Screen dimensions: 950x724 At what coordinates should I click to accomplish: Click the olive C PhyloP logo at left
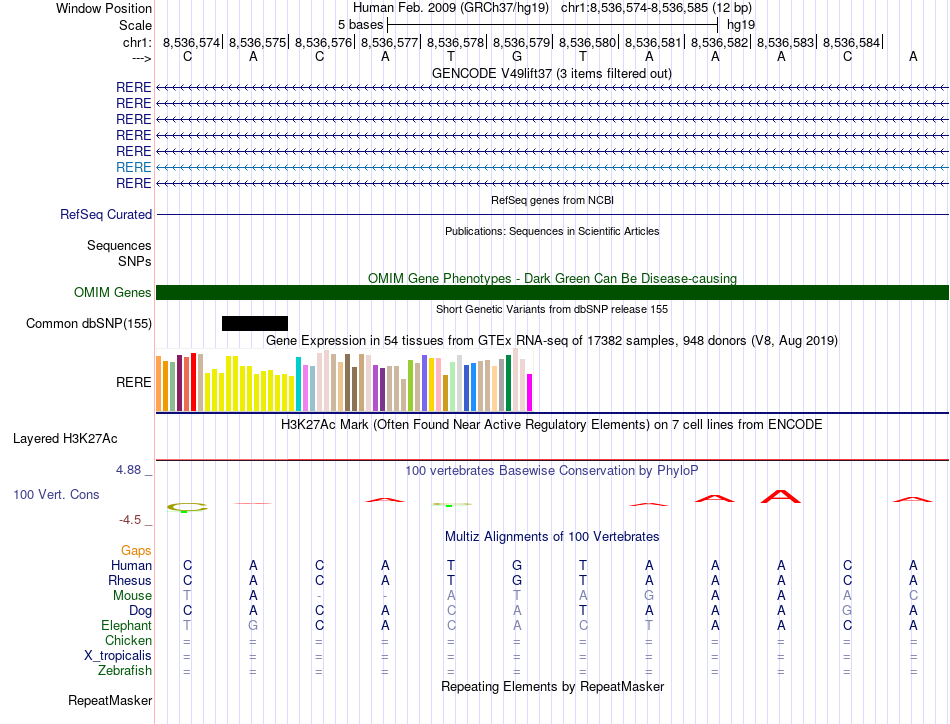click(187, 507)
